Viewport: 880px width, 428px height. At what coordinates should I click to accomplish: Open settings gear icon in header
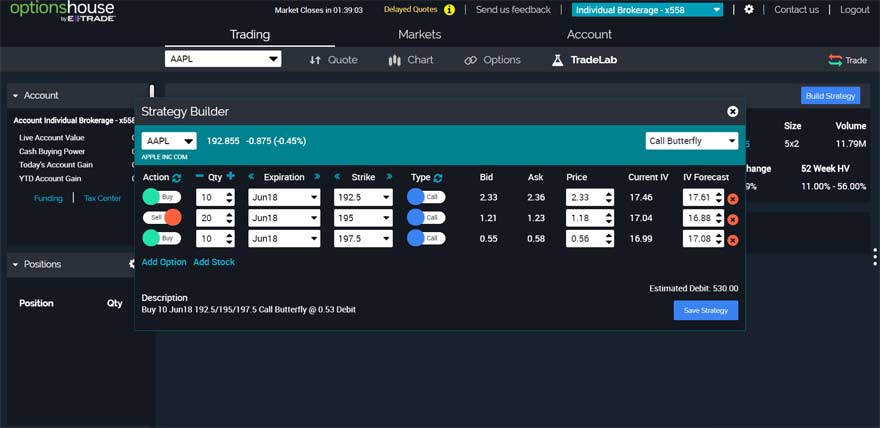click(749, 10)
